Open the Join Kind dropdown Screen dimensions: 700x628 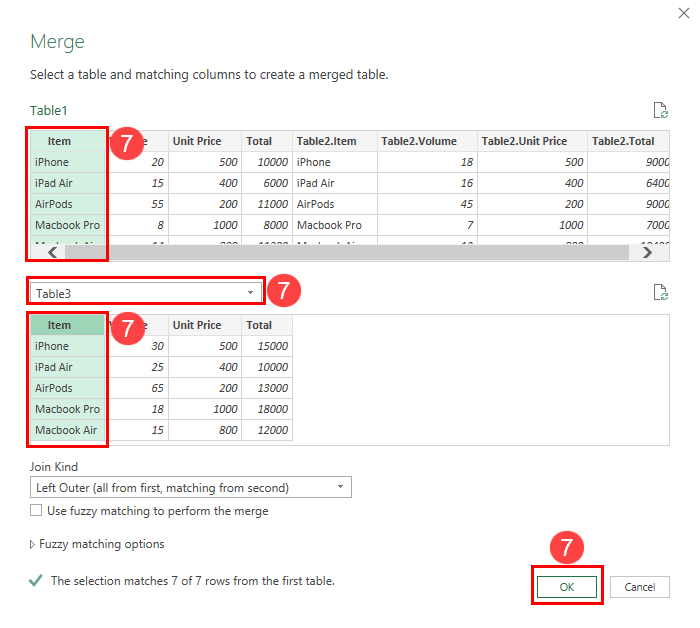point(191,487)
